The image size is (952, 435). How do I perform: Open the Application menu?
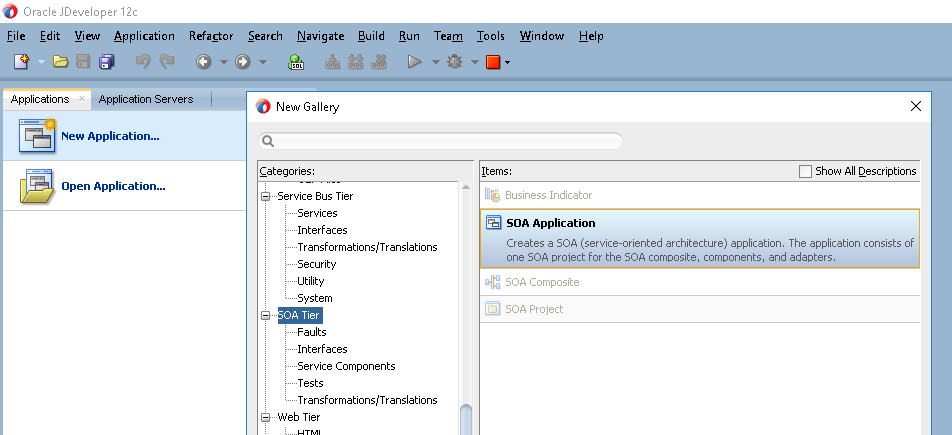[x=144, y=36]
